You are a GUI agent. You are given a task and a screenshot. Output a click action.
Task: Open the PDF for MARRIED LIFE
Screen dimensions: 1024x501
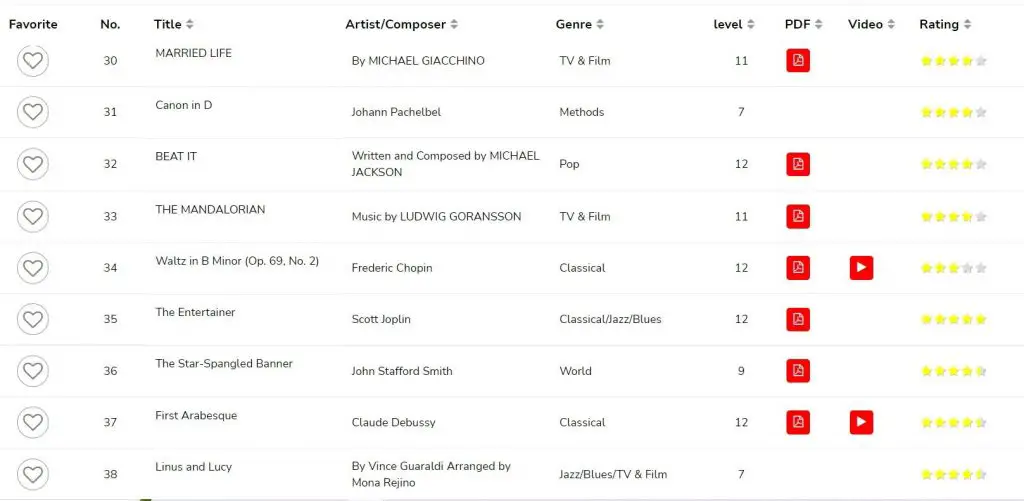797,61
